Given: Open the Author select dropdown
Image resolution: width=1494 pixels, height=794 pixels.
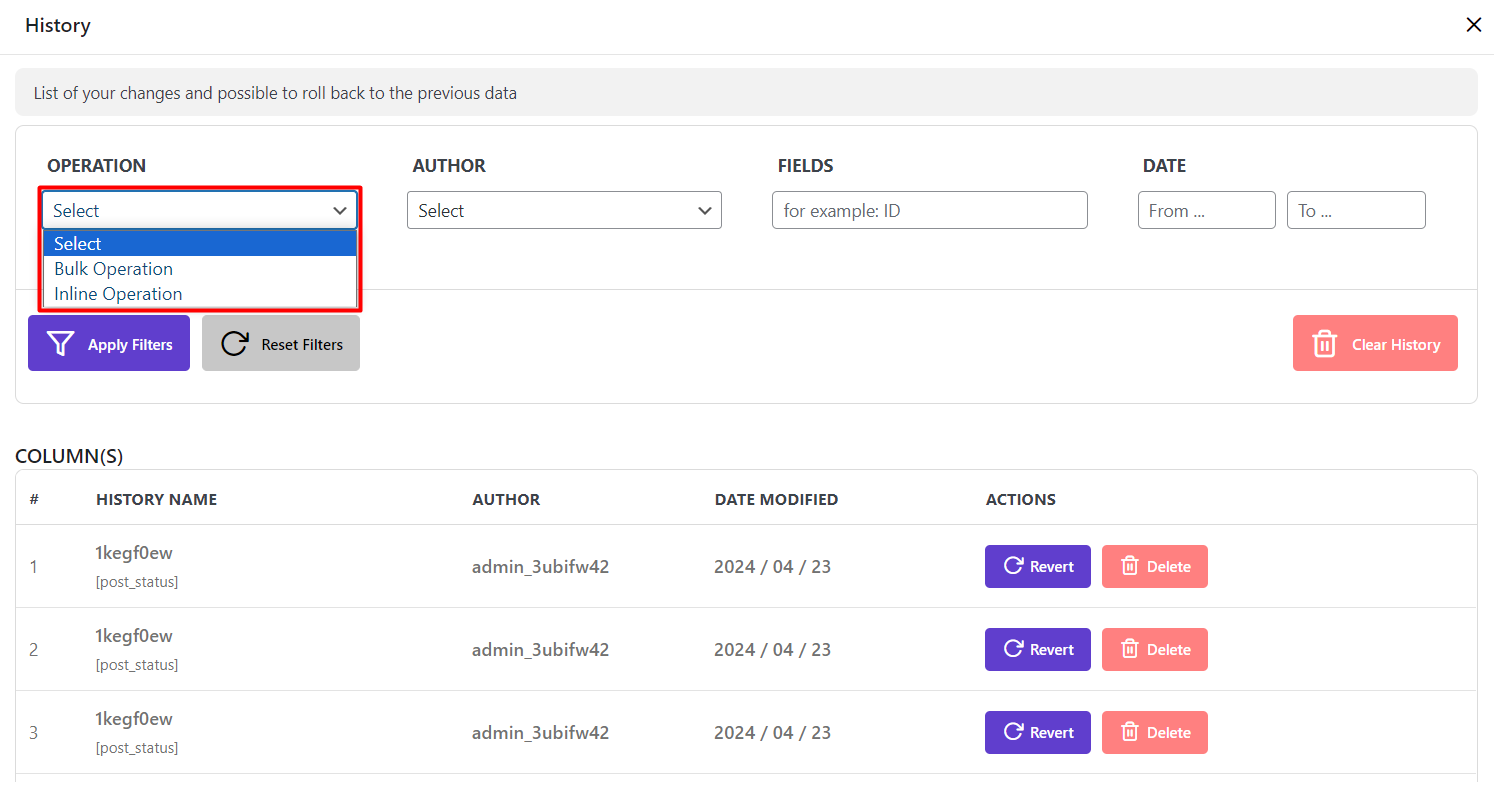Looking at the screenshot, I should (564, 211).
